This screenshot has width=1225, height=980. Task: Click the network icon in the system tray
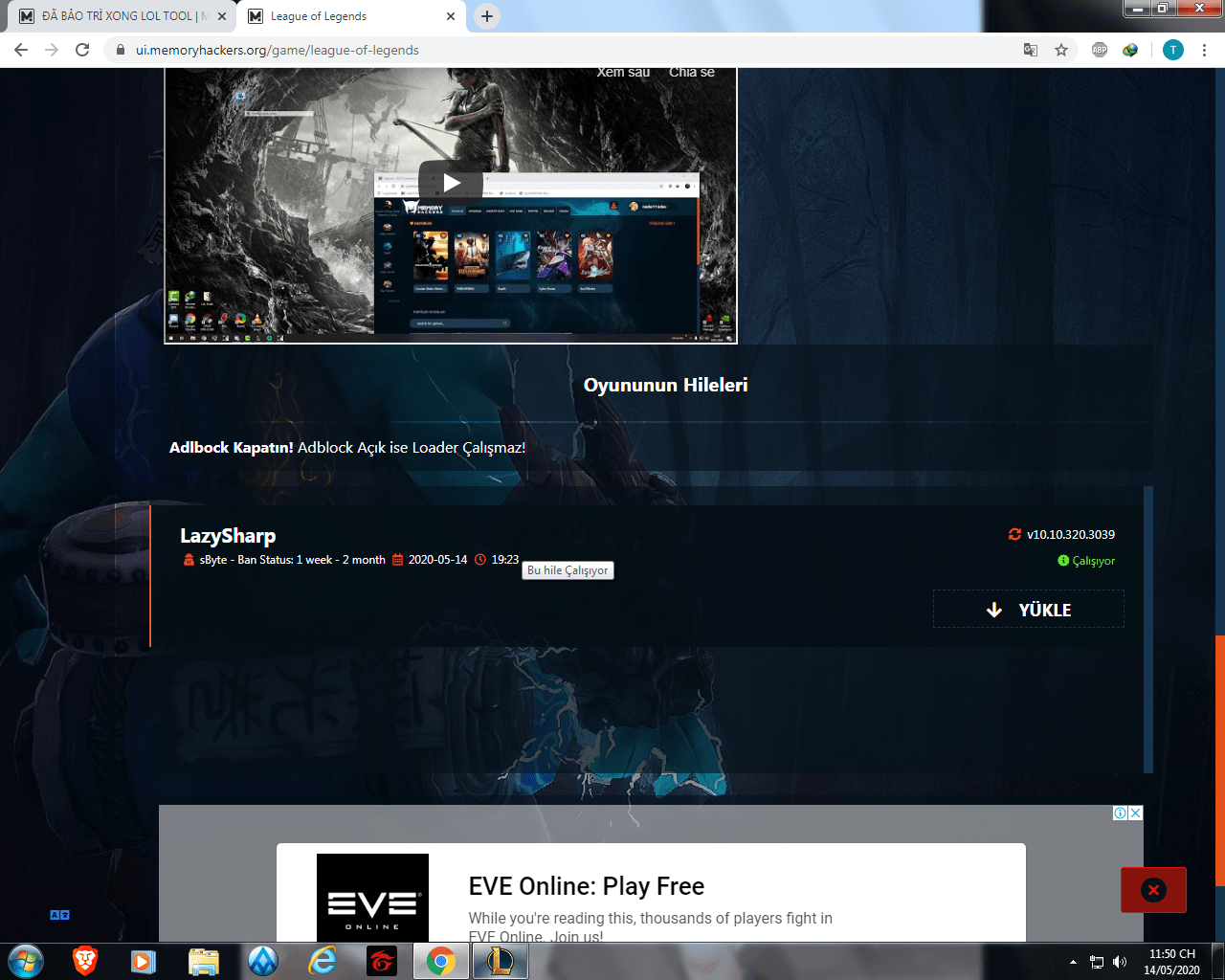point(1097,962)
